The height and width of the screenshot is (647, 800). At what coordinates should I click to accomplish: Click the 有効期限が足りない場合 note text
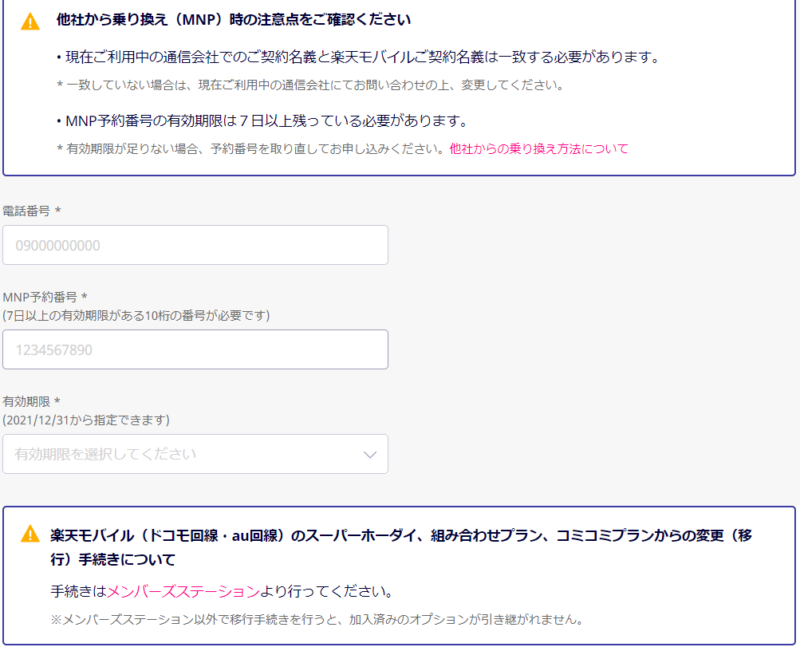pos(250,148)
